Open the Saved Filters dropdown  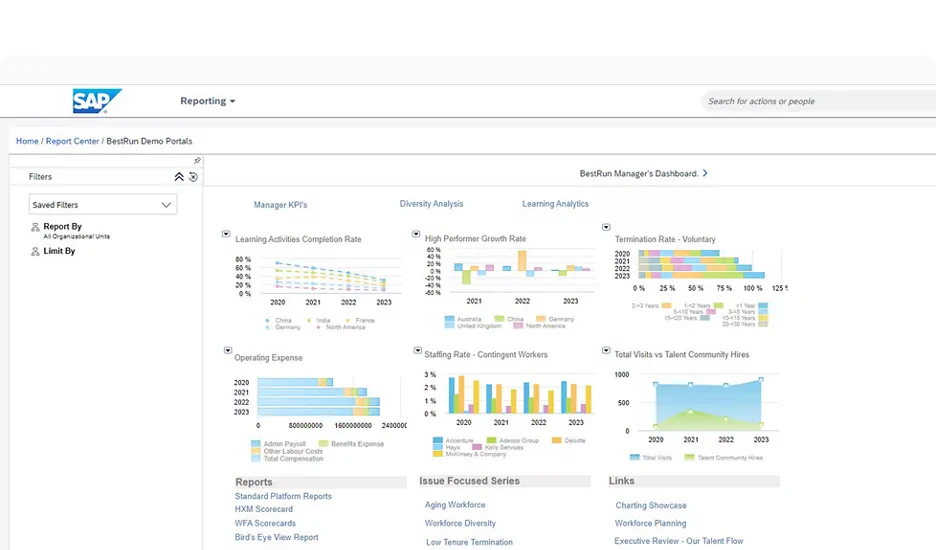[x=103, y=204]
